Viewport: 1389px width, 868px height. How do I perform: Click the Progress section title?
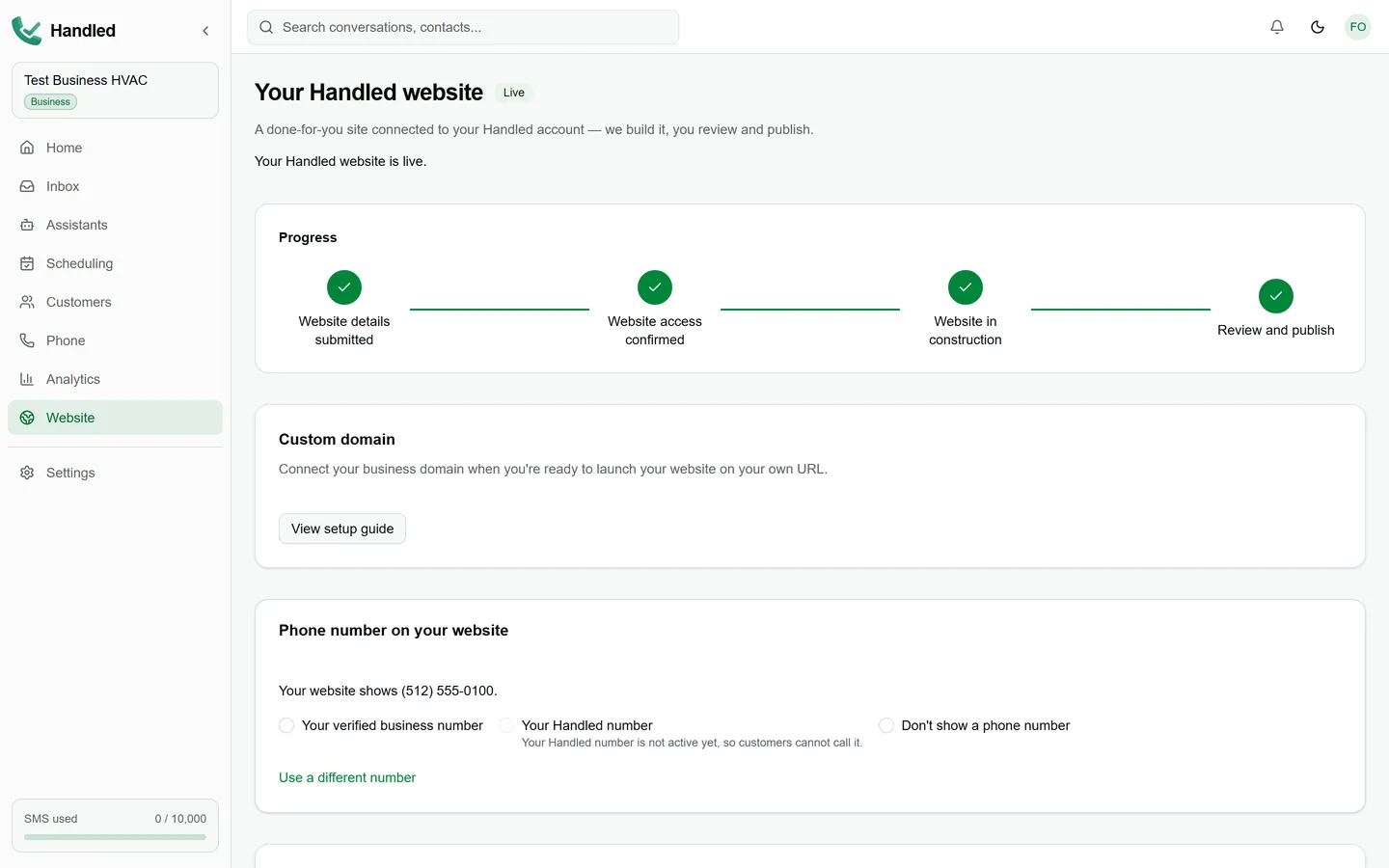pos(308,237)
